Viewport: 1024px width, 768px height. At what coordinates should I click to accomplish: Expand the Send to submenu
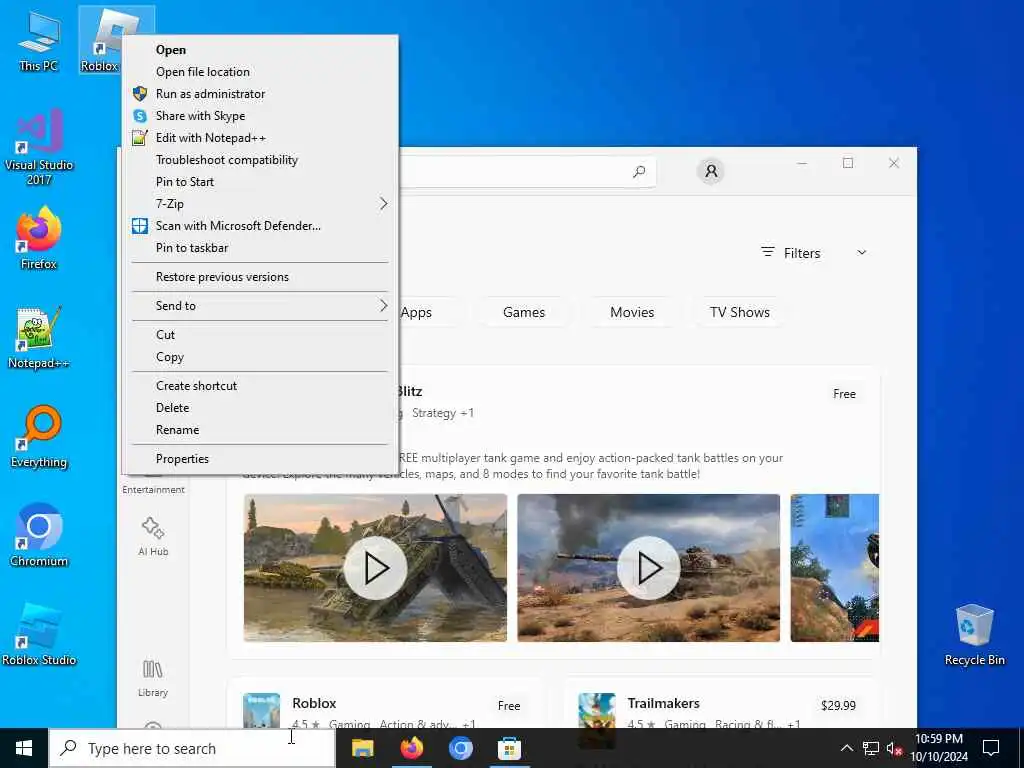tap(261, 306)
